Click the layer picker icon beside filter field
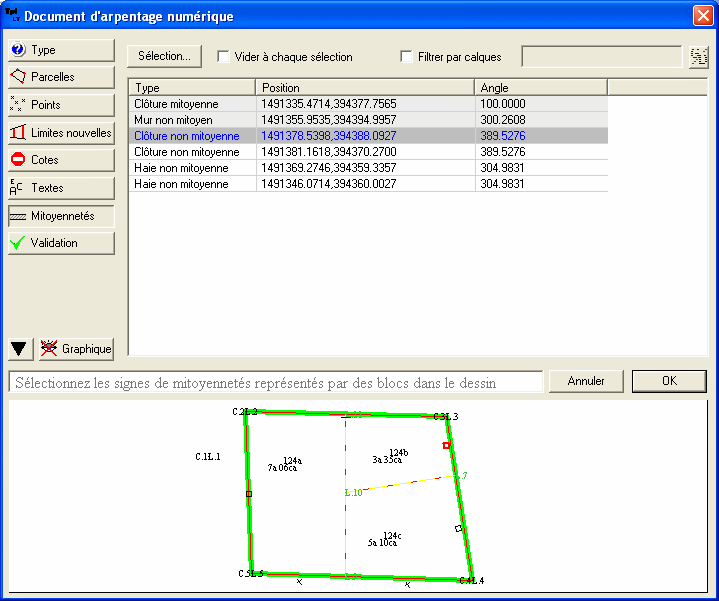 click(x=698, y=57)
